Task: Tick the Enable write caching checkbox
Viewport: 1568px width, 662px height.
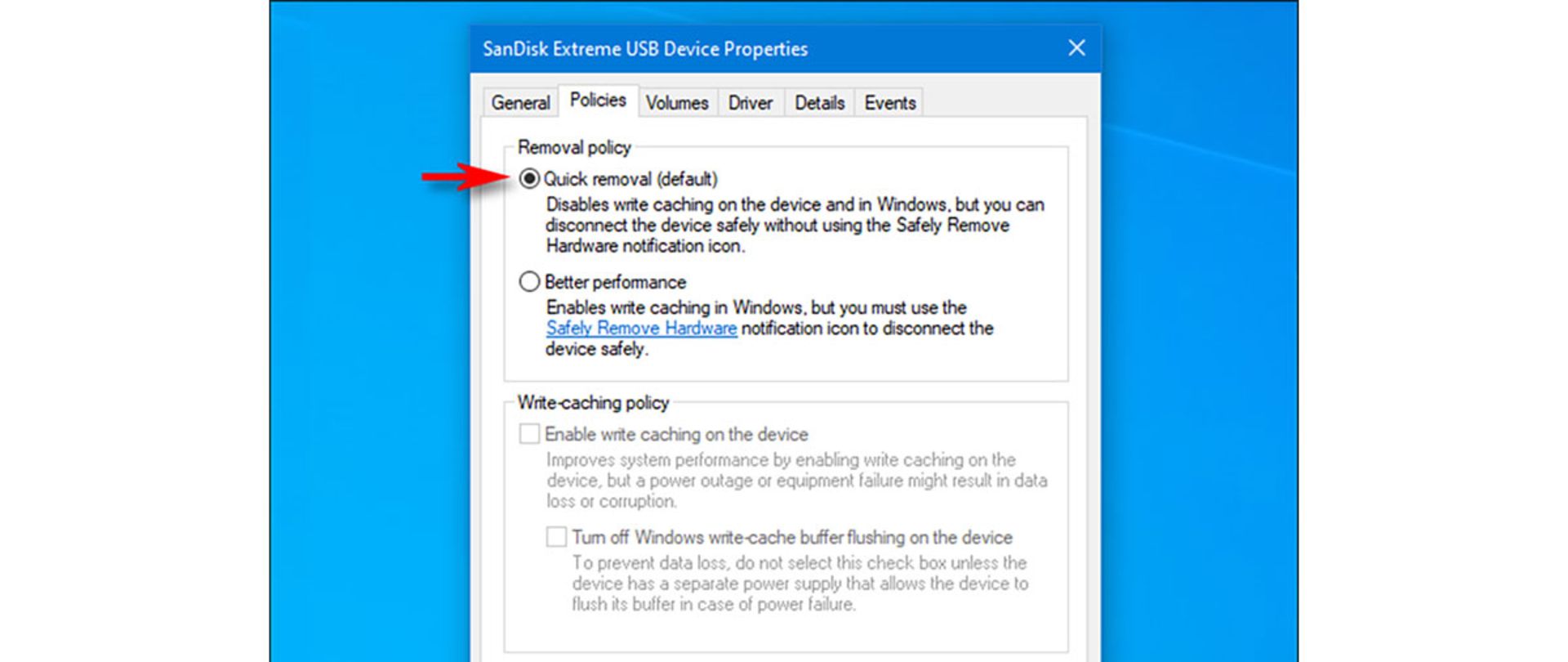Action: point(529,433)
